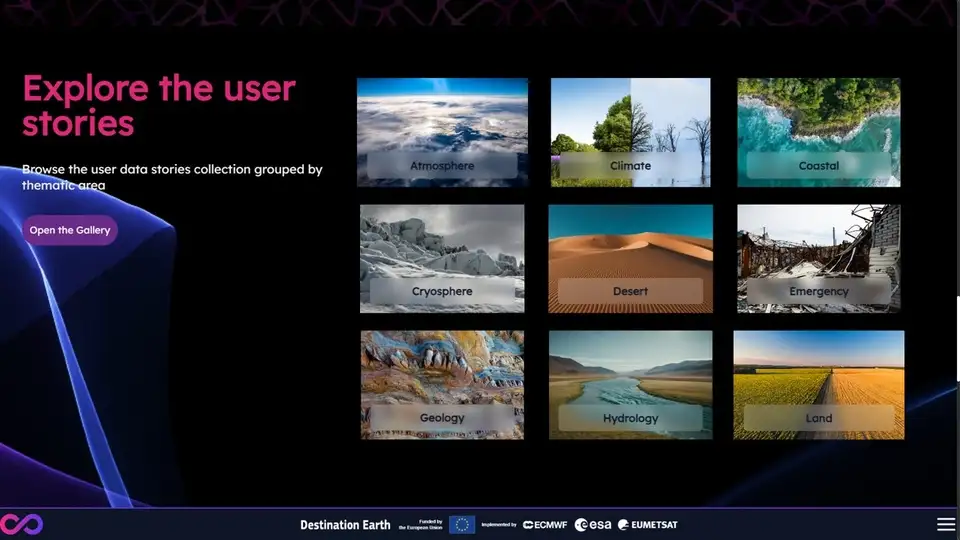Open the Coastal stories thumbnail

pyautogui.click(x=818, y=132)
